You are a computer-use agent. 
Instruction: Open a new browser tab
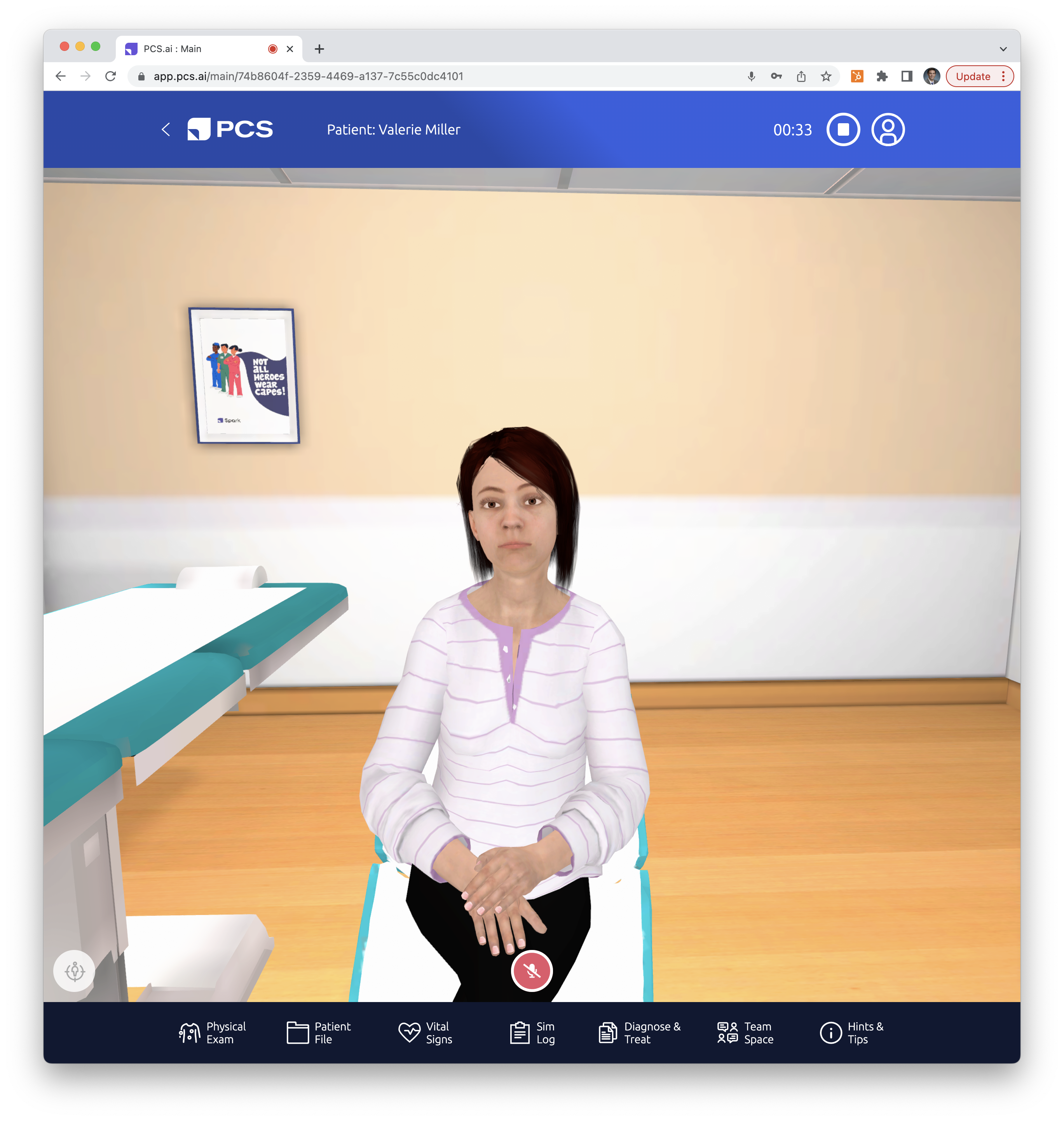(x=319, y=49)
